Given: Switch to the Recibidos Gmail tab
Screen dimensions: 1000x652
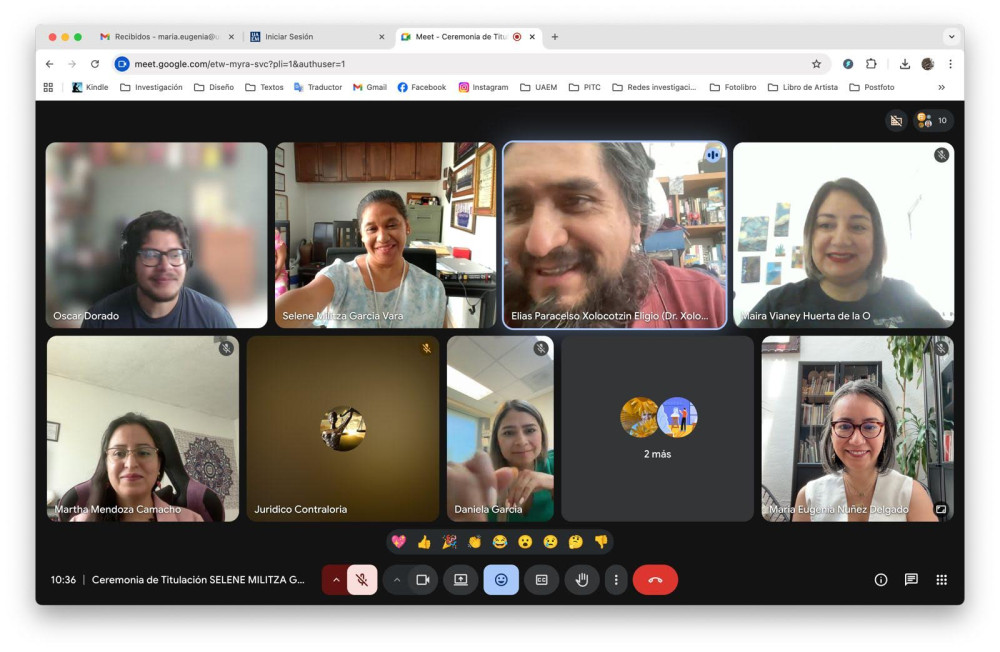Looking at the screenshot, I should click(168, 37).
